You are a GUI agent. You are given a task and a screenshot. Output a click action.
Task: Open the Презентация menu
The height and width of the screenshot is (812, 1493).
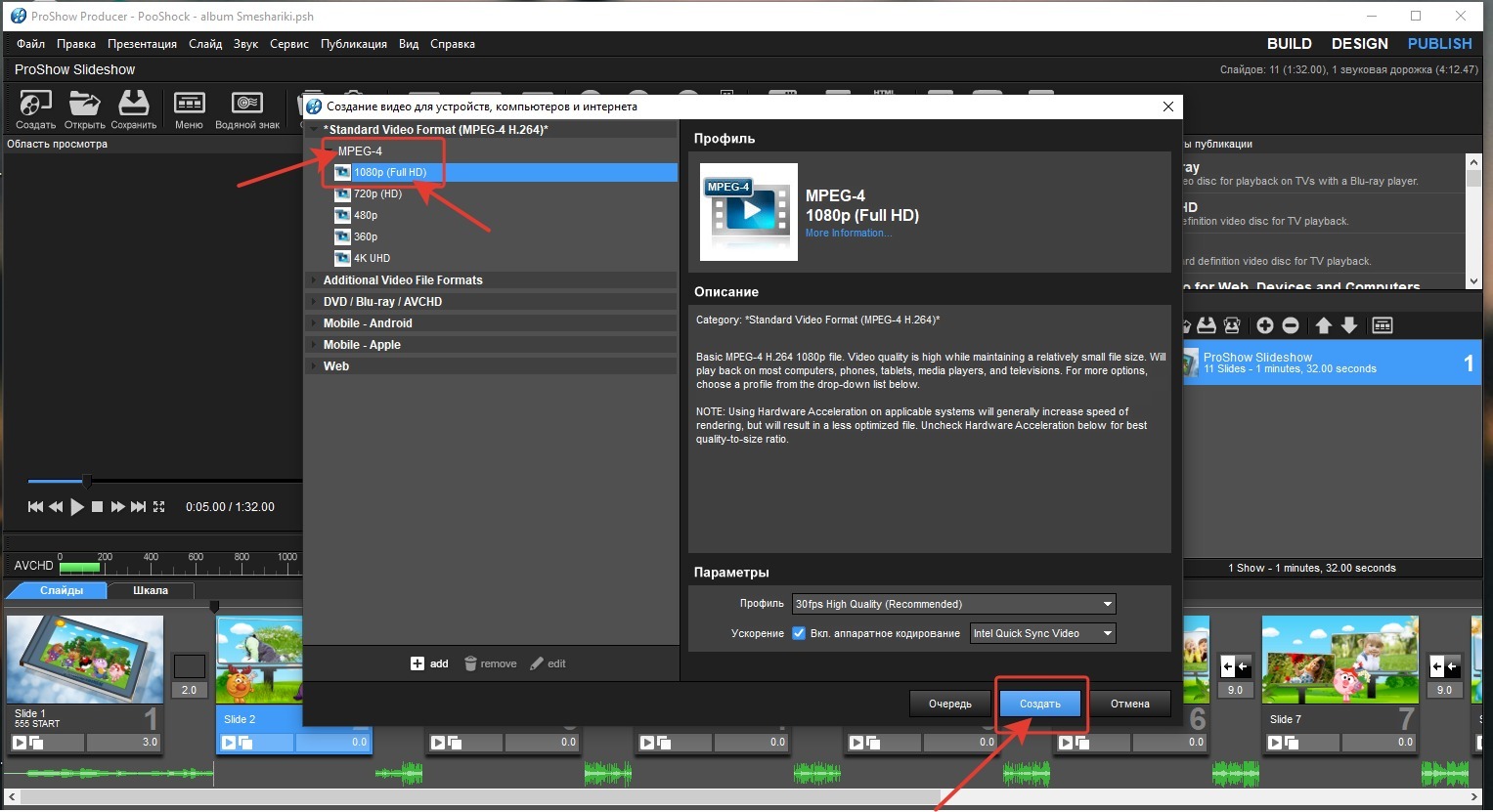coord(142,44)
